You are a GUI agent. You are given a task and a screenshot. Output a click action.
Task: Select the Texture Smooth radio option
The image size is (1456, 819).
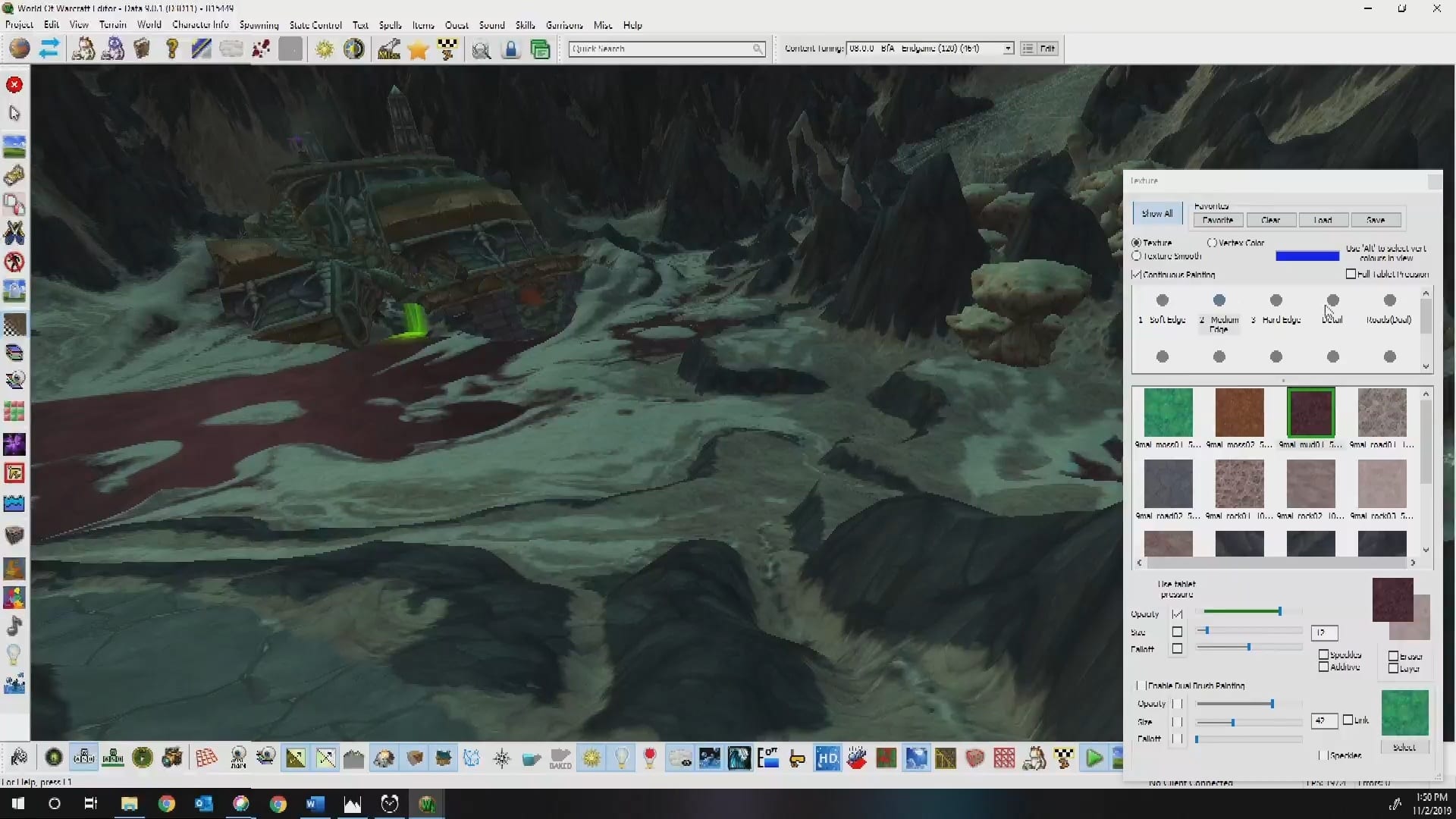pyautogui.click(x=1136, y=256)
